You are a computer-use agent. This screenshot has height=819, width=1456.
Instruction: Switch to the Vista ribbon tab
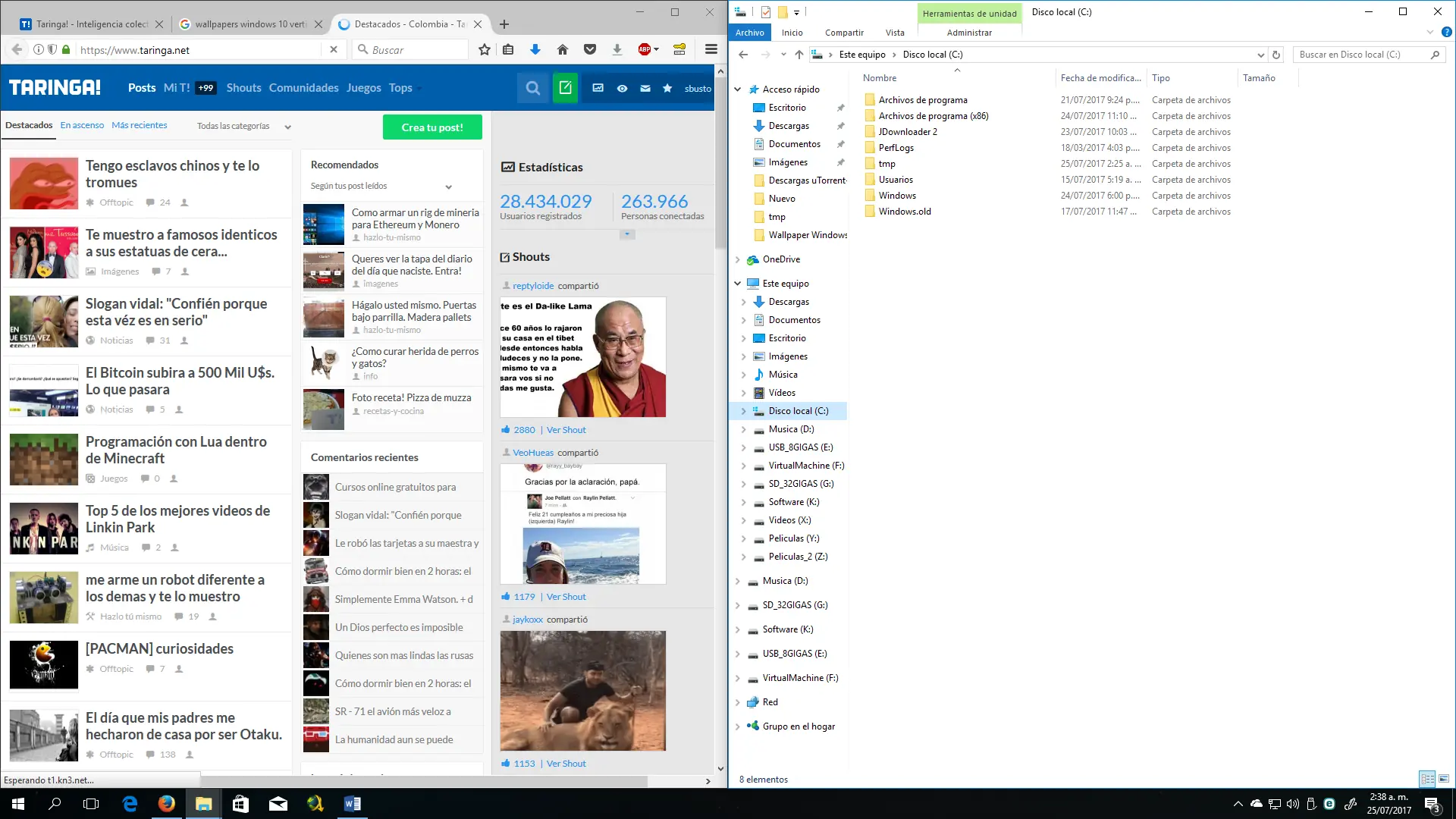coord(895,33)
